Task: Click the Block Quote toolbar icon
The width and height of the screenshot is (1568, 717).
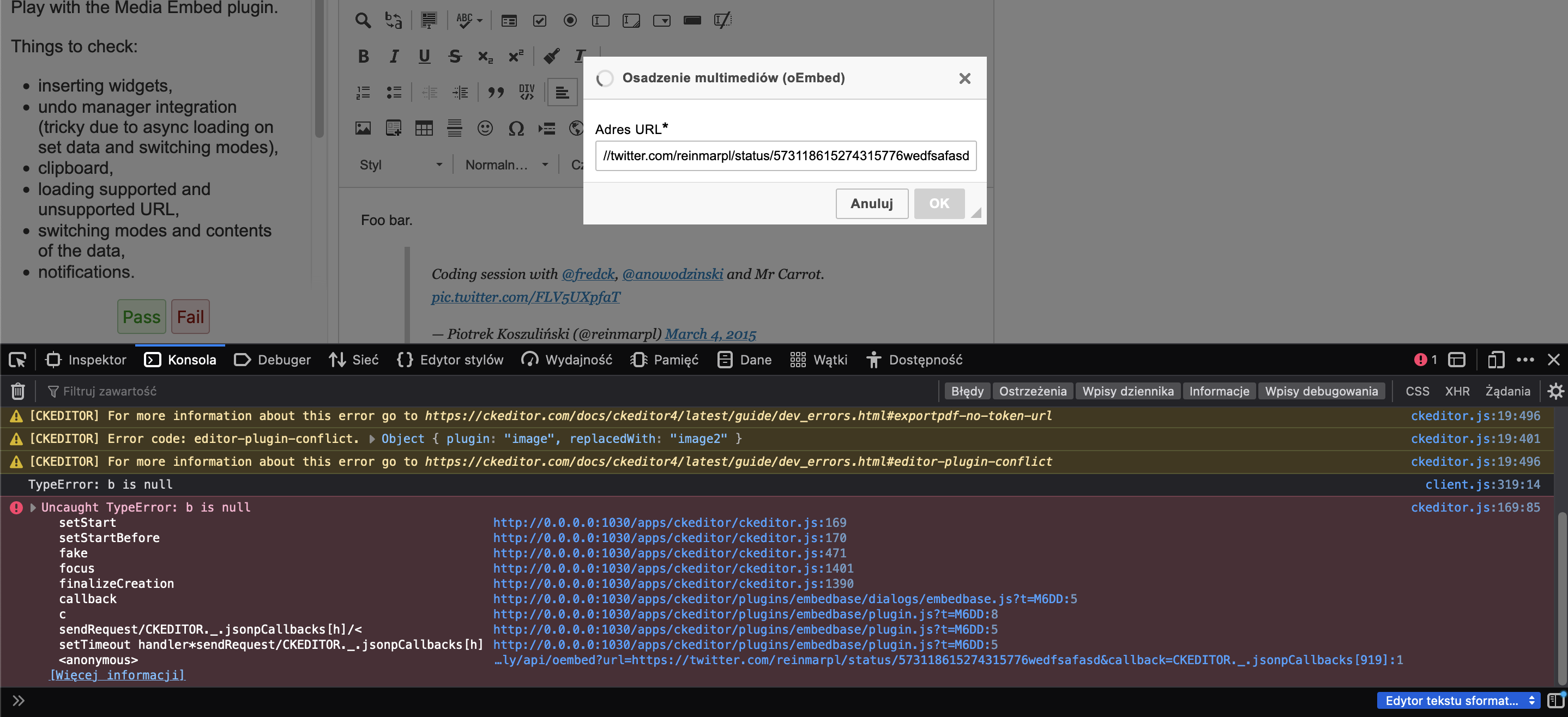Action: coord(496,92)
